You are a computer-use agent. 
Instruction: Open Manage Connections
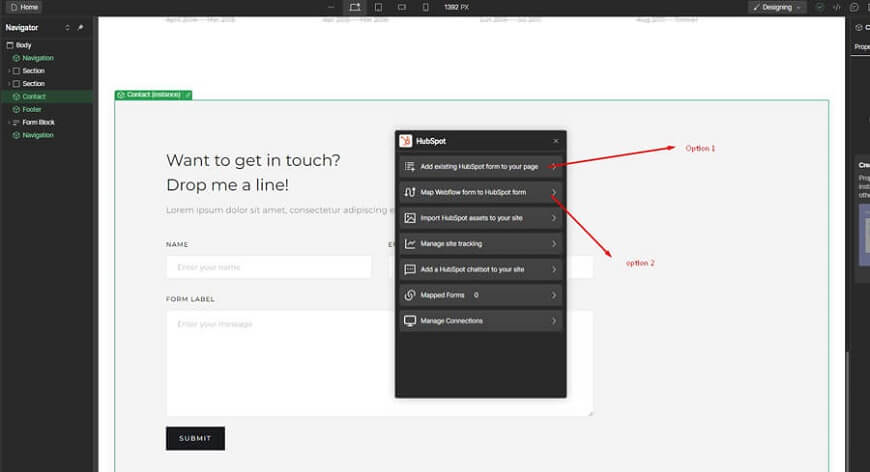click(x=480, y=321)
